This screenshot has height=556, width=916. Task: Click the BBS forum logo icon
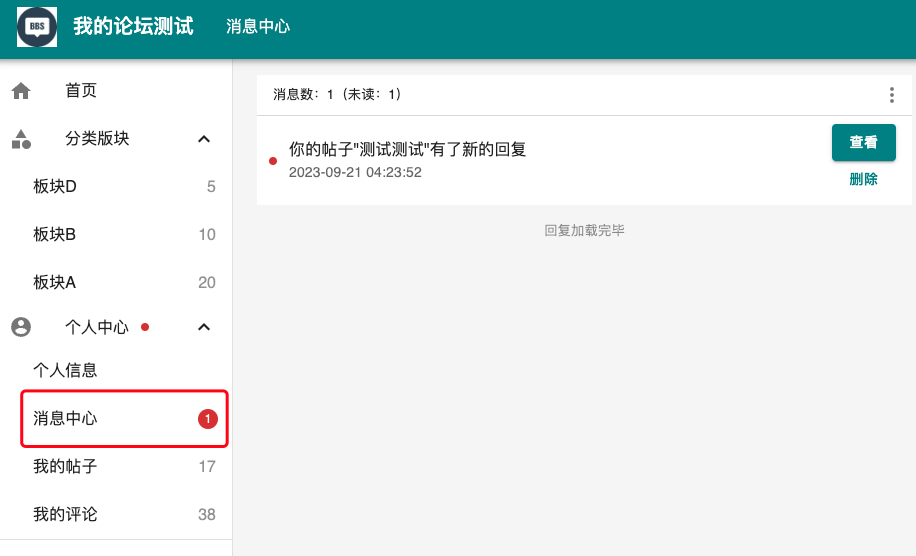[x=37, y=27]
